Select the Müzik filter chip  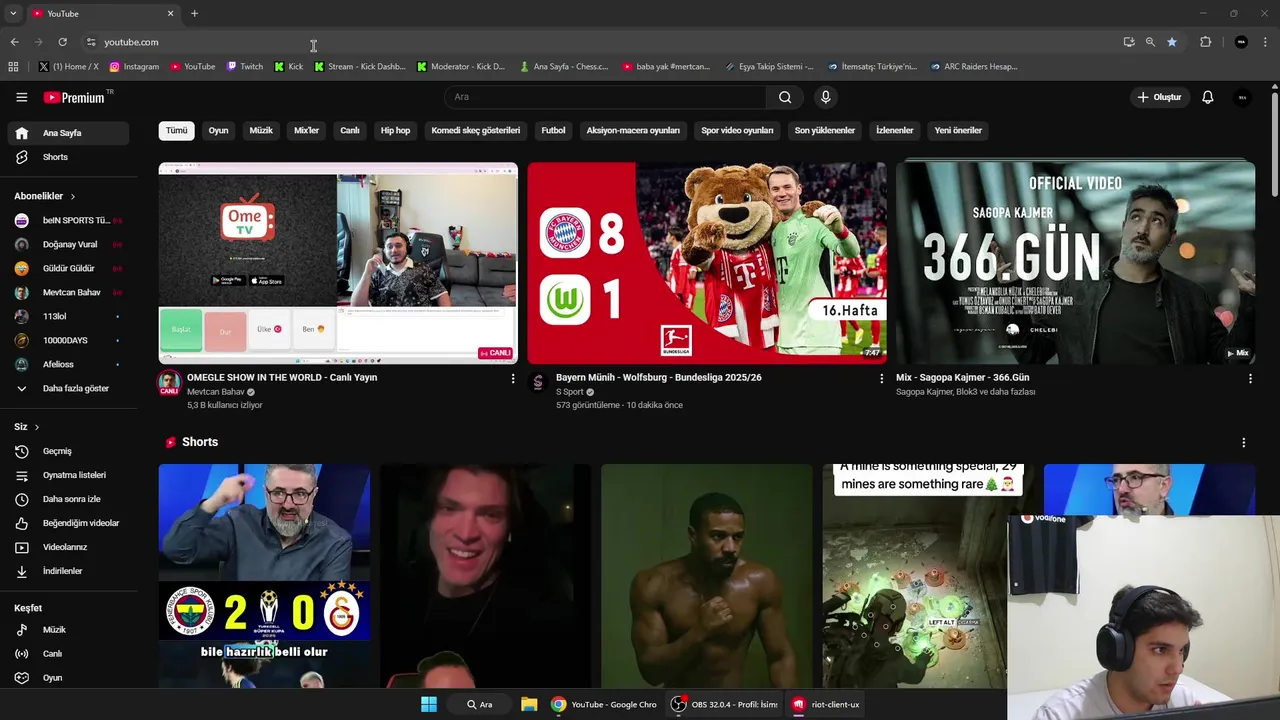[261, 130]
